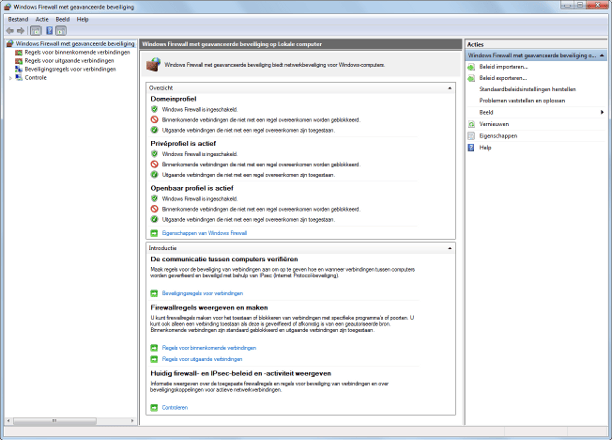Select Regels voor binnenkomende verbindingen in tree
The width and height of the screenshot is (612, 440).
(77, 52)
